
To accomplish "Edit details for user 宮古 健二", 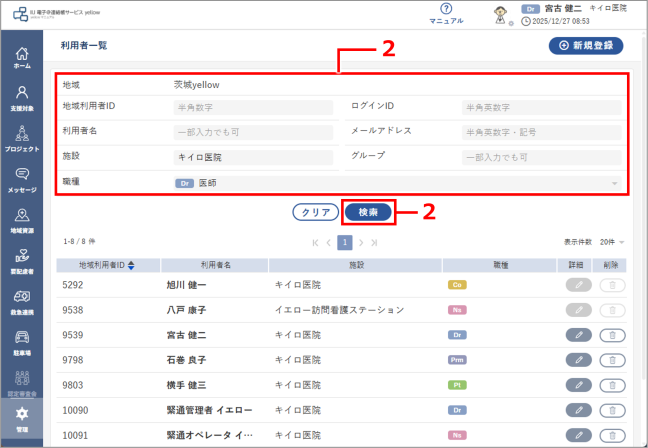I will (578, 335).
